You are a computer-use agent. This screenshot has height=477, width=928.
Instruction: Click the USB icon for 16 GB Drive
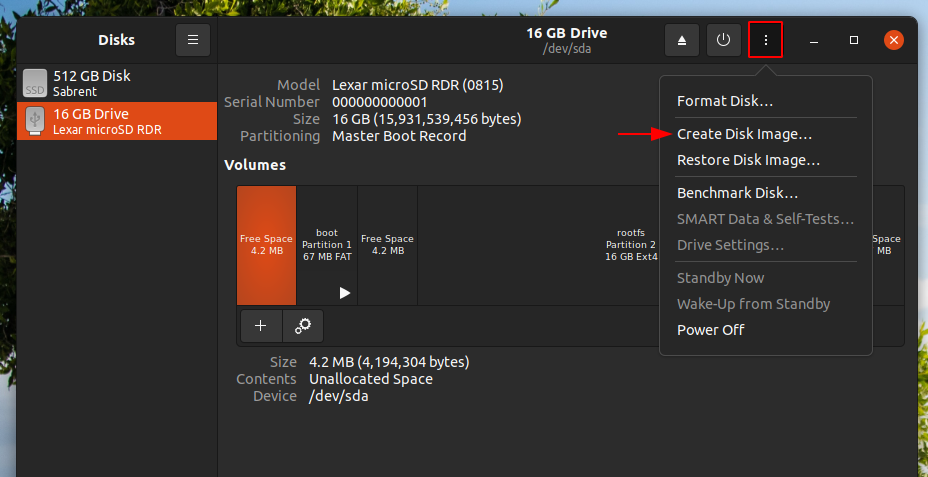pyautogui.click(x=34, y=121)
